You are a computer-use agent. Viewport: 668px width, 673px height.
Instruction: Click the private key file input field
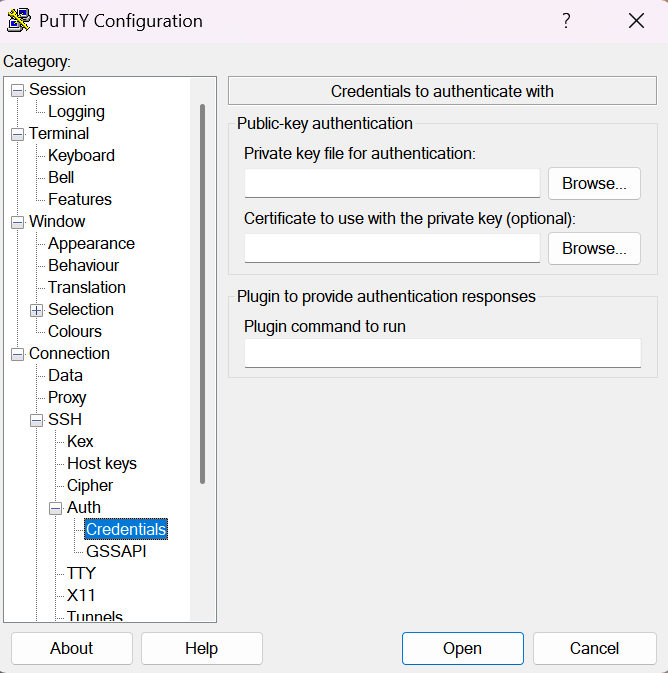392,183
